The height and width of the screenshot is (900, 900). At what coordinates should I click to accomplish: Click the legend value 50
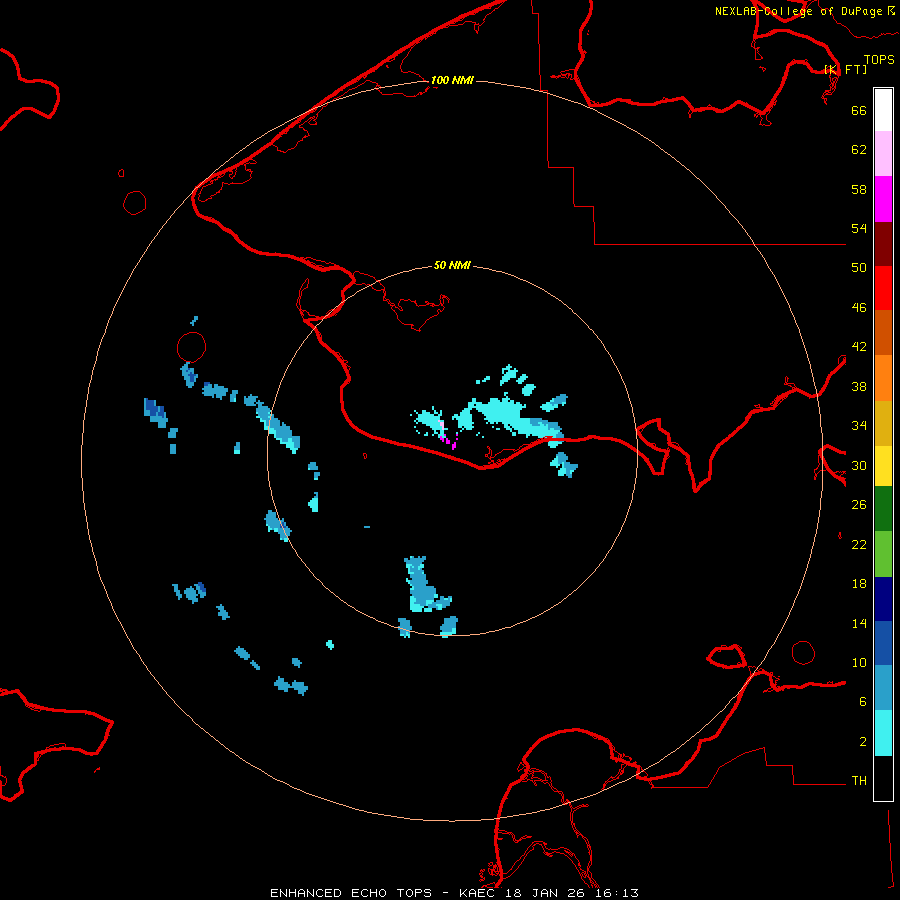click(x=859, y=267)
